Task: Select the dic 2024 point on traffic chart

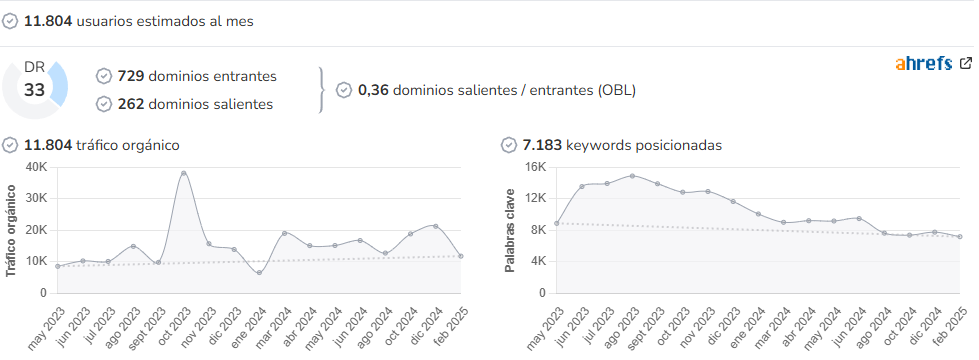Action: [436, 226]
